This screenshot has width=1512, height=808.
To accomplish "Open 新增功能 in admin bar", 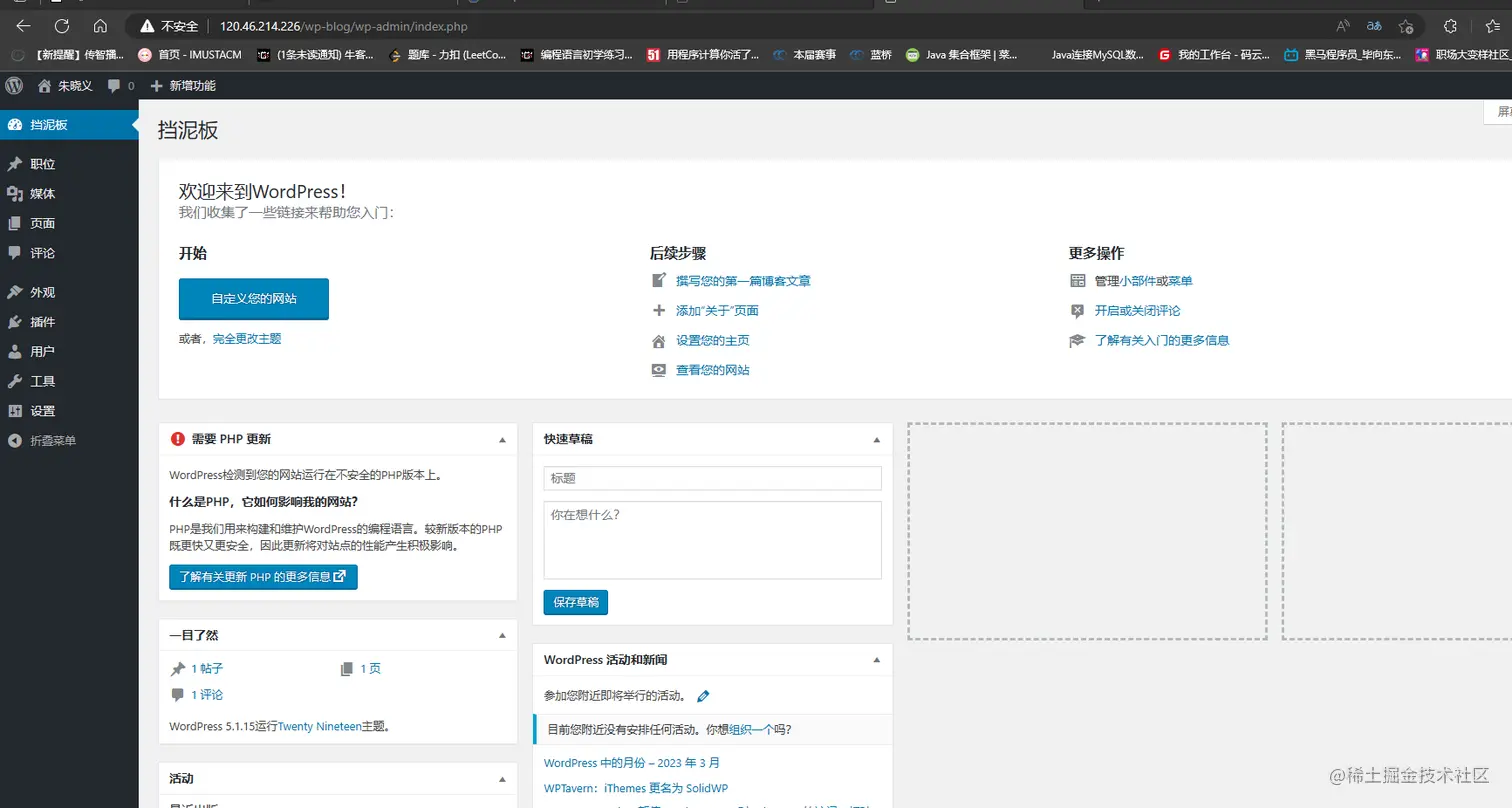I will click(182, 86).
